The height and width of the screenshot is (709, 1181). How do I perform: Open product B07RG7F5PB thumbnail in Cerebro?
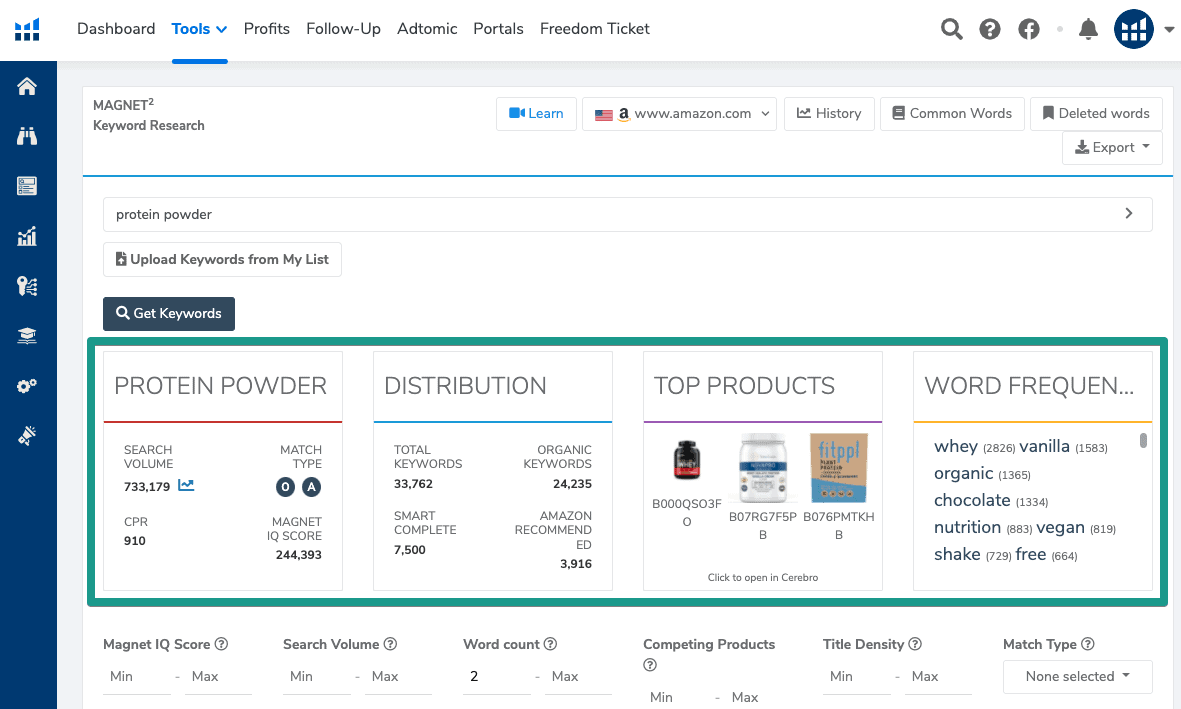pos(763,468)
